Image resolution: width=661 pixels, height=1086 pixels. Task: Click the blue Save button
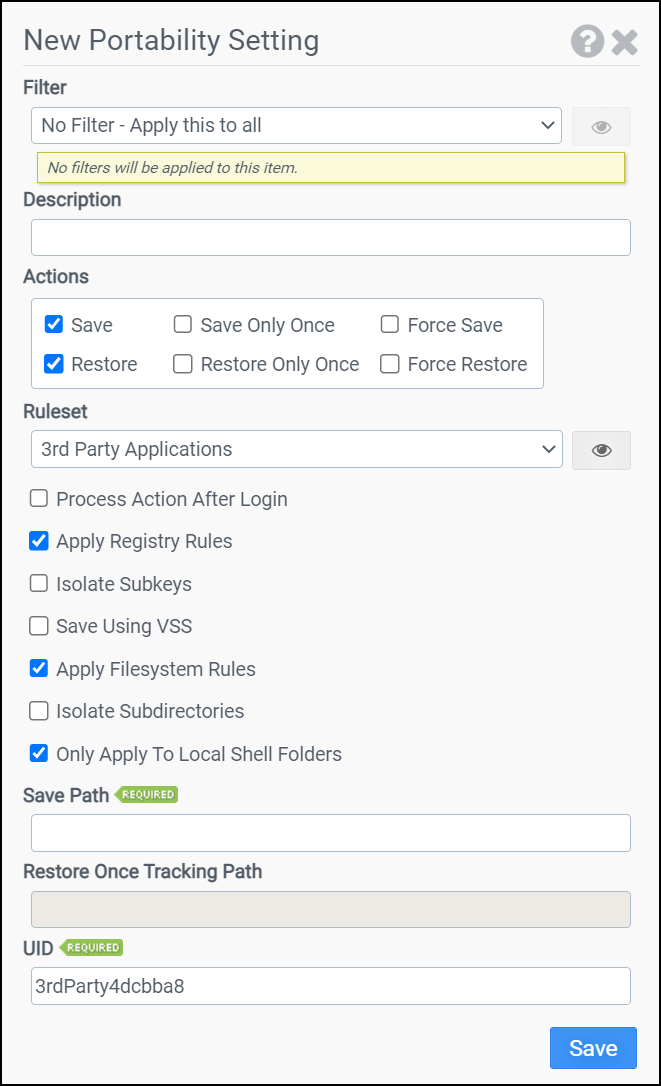tap(593, 1048)
